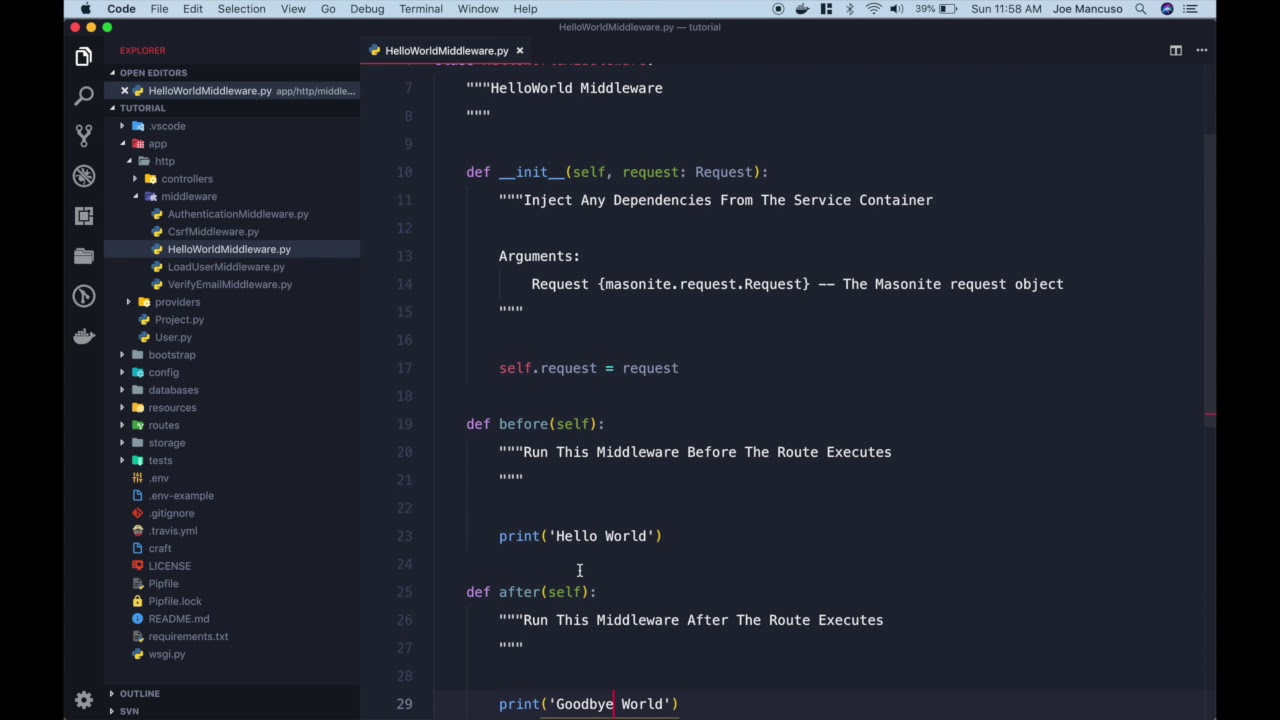Open the Apple menu
Screen dimensions: 1280x720
(x=85, y=9)
